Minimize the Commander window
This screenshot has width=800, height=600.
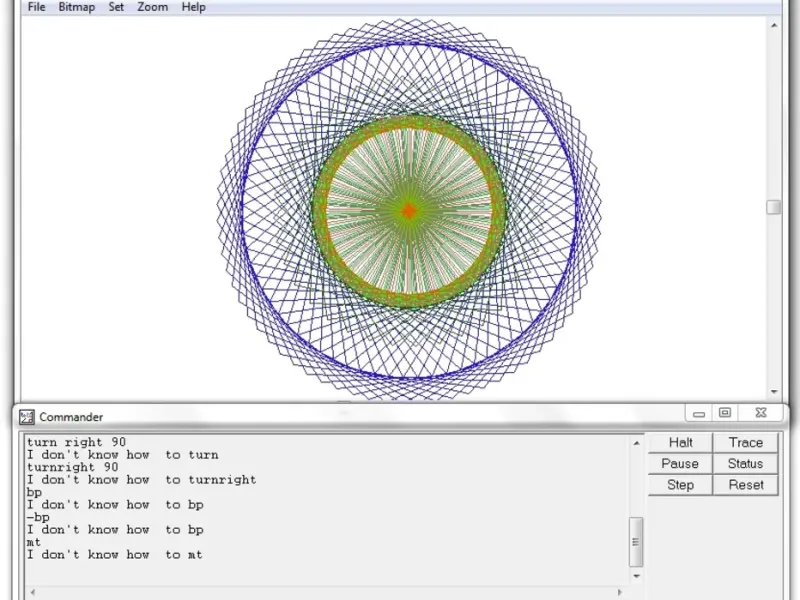(698, 413)
